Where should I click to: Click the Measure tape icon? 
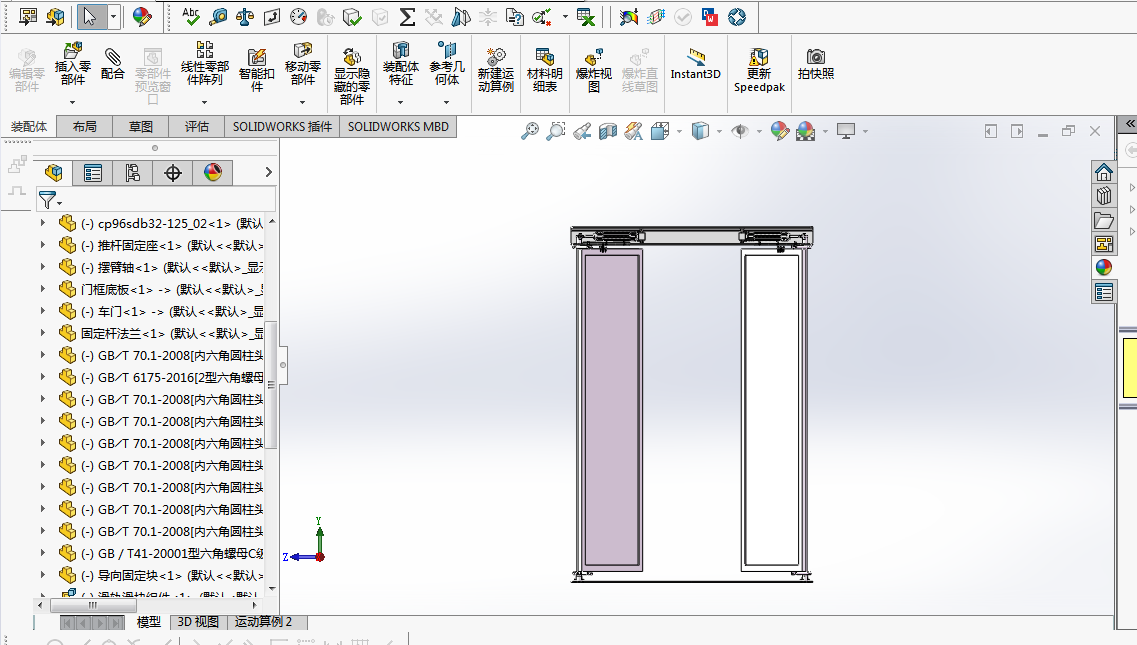(x=218, y=17)
